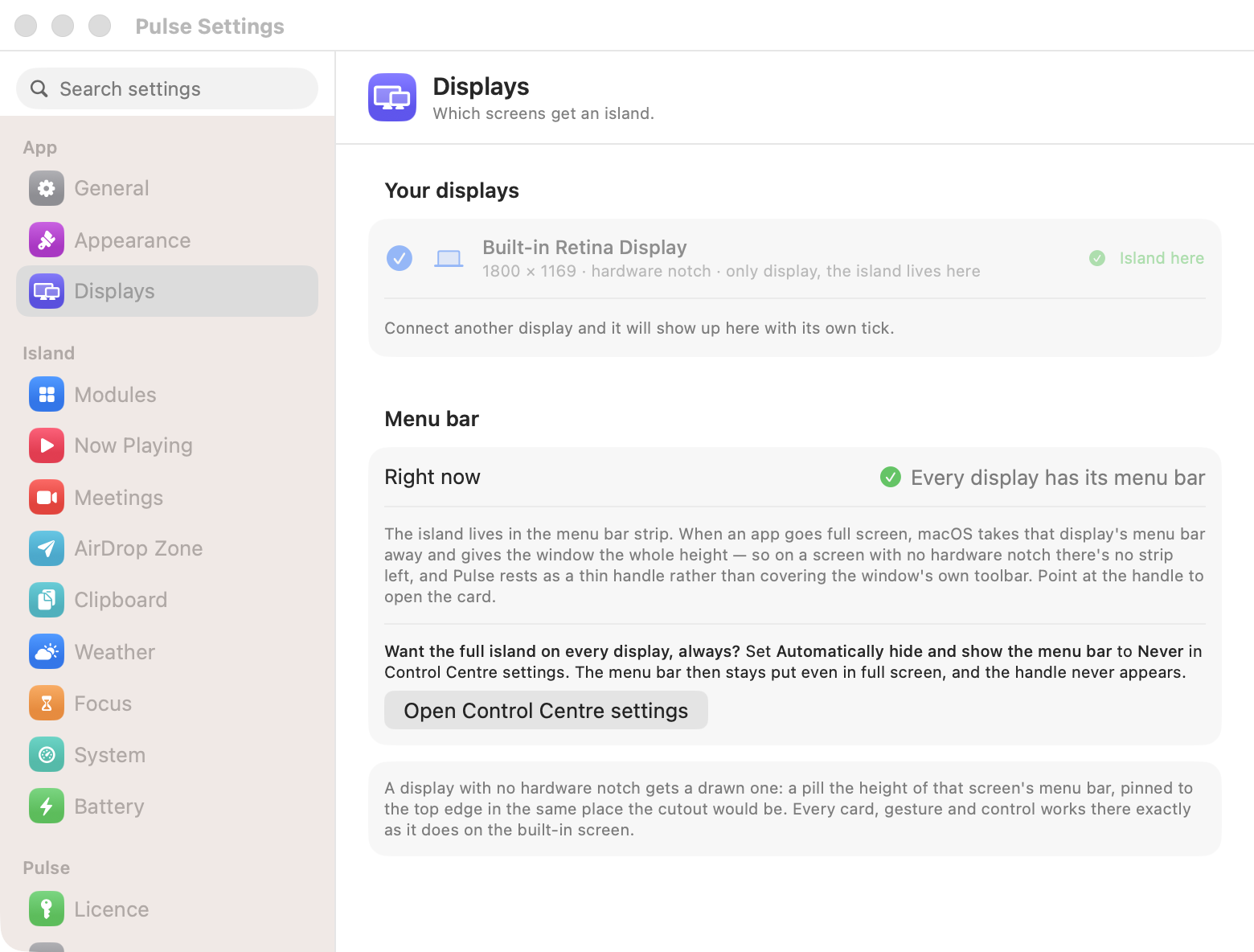Click the 'Menu bar' section heading

[432, 419]
